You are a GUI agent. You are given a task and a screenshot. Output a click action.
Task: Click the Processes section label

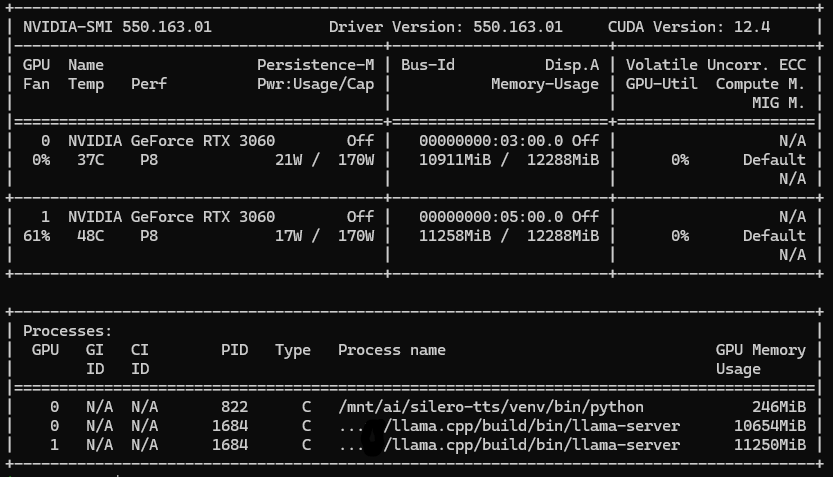click(67, 331)
